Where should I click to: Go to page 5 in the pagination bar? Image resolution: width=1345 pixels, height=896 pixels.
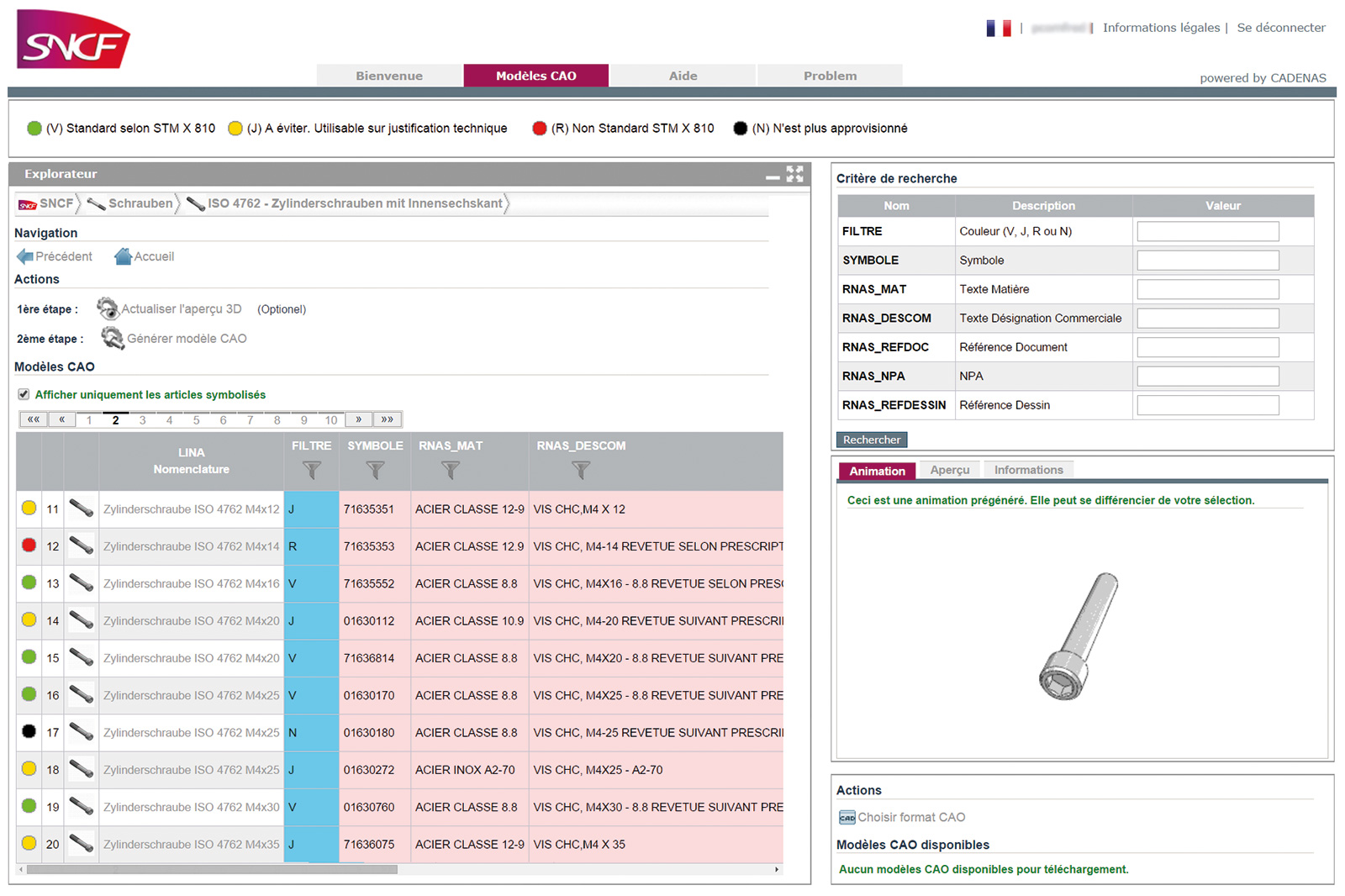[196, 419]
